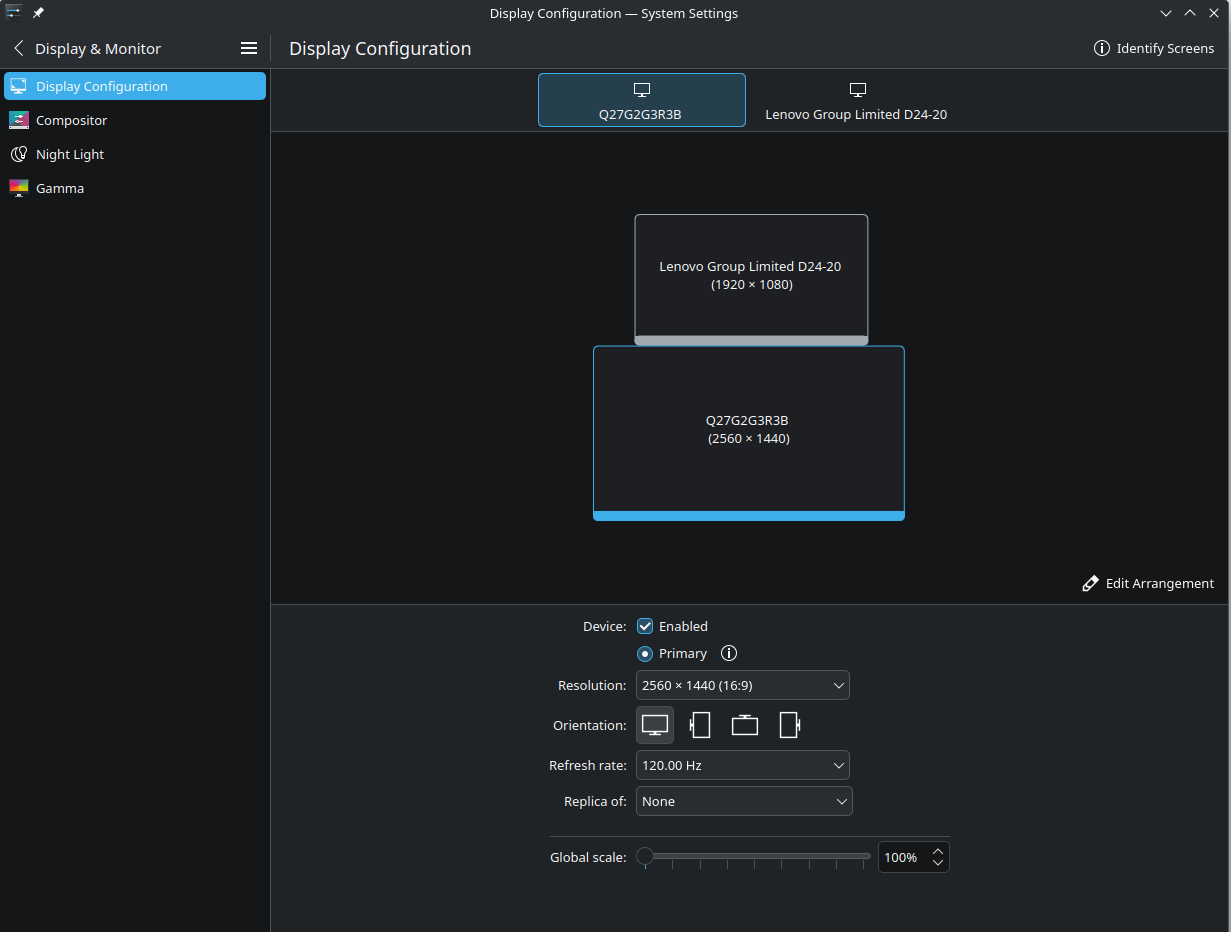Pick the upside-down orientation icon

745,725
